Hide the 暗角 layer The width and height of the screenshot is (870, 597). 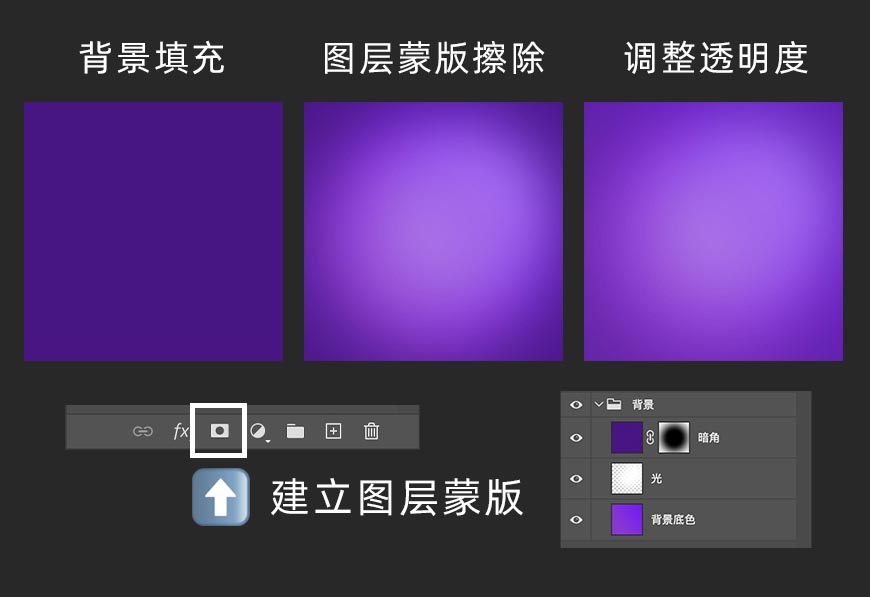point(575,437)
